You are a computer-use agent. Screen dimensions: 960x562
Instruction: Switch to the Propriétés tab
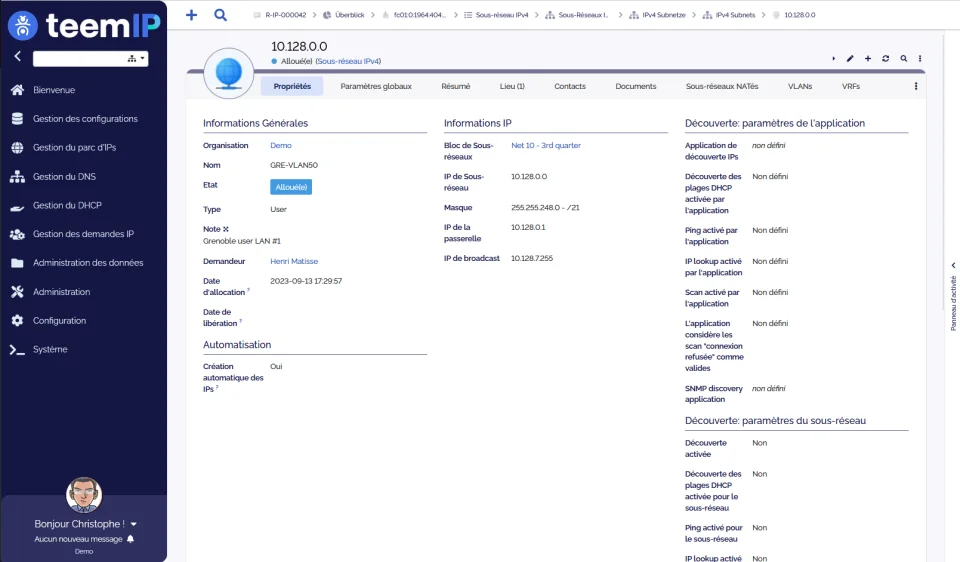click(x=292, y=86)
